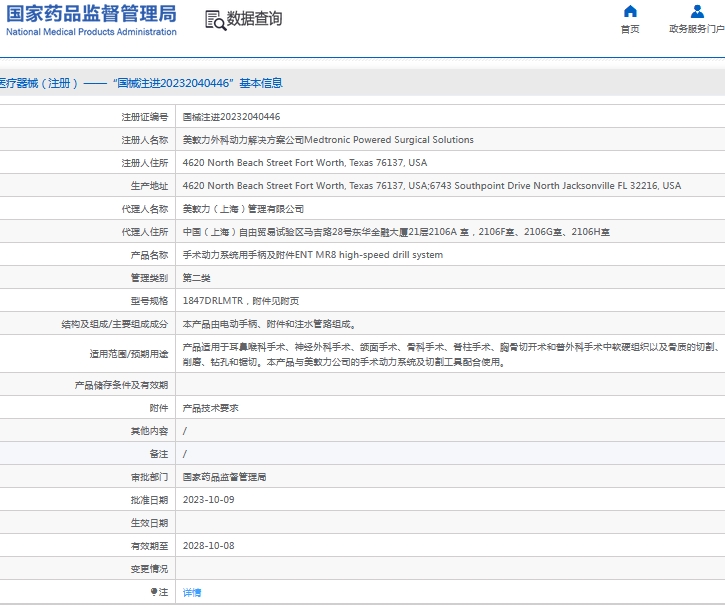The height and width of the screenshot is (609, 725).
Task: Click the 数据查询 search document icon
Action: 215,20
